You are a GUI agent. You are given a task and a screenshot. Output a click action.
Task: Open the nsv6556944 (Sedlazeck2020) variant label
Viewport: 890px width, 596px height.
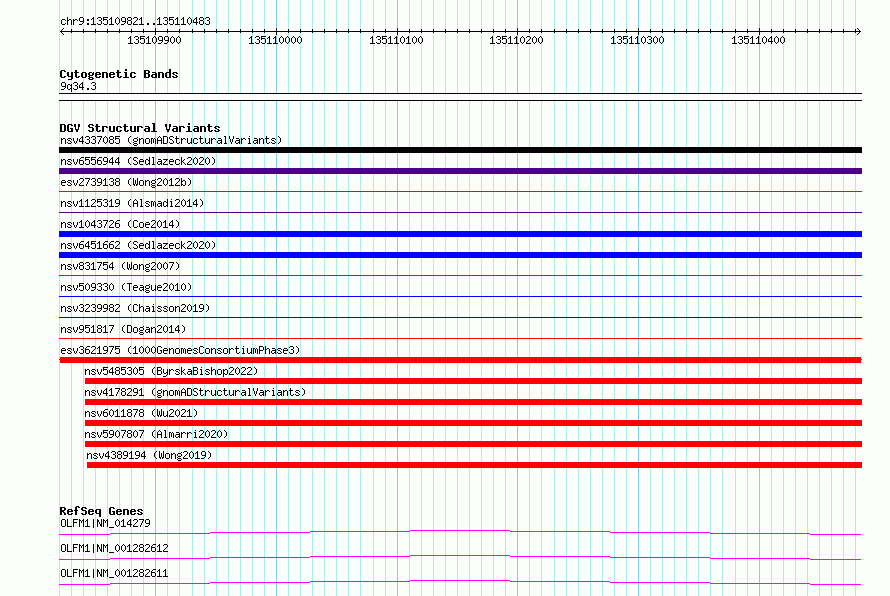click(138, 161)
